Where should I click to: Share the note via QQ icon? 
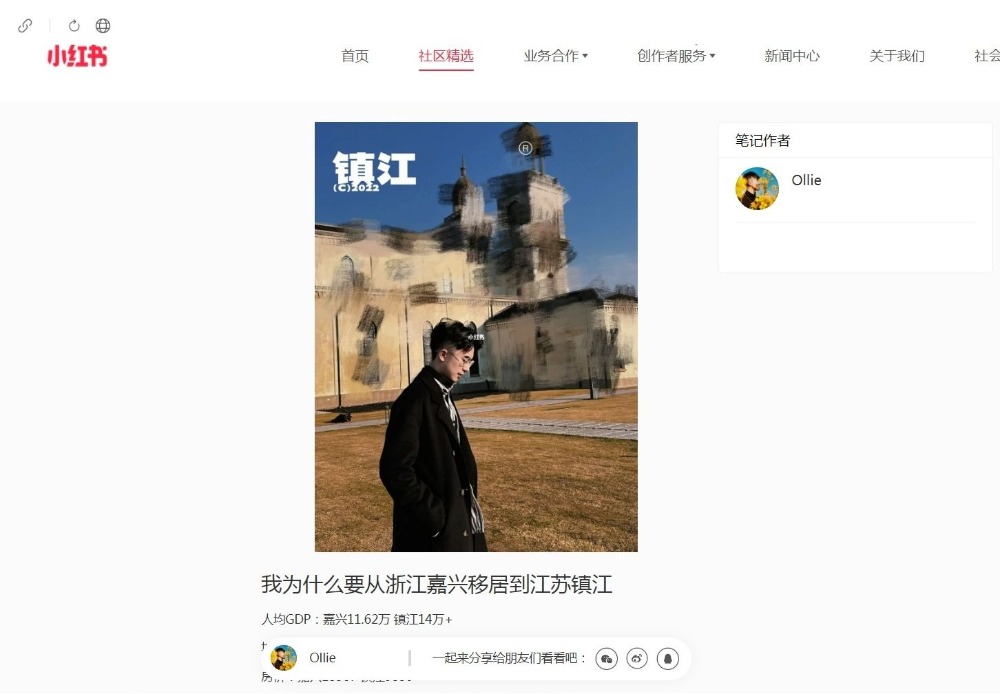click(x=668, y=658)
